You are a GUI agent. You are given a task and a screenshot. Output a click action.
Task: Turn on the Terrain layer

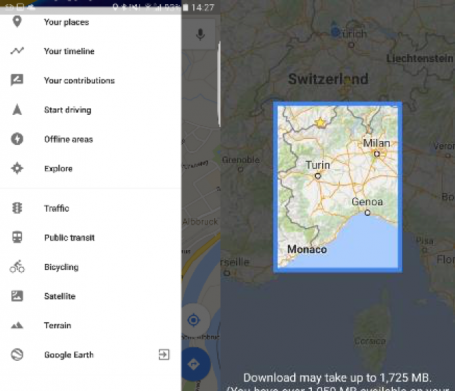coord(90,325)
